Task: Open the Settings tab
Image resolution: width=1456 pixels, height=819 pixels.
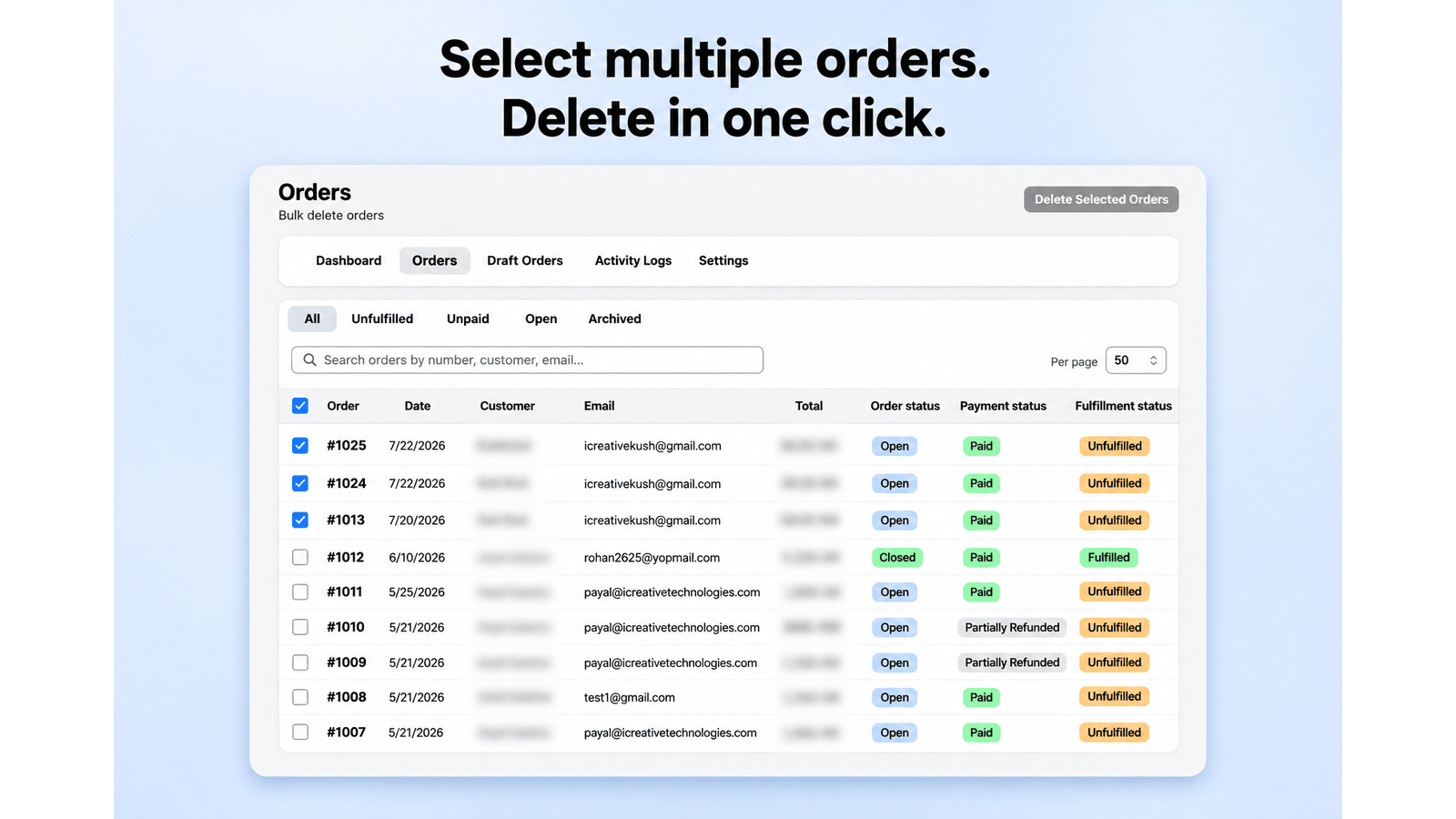Action: tap(723, 260)
